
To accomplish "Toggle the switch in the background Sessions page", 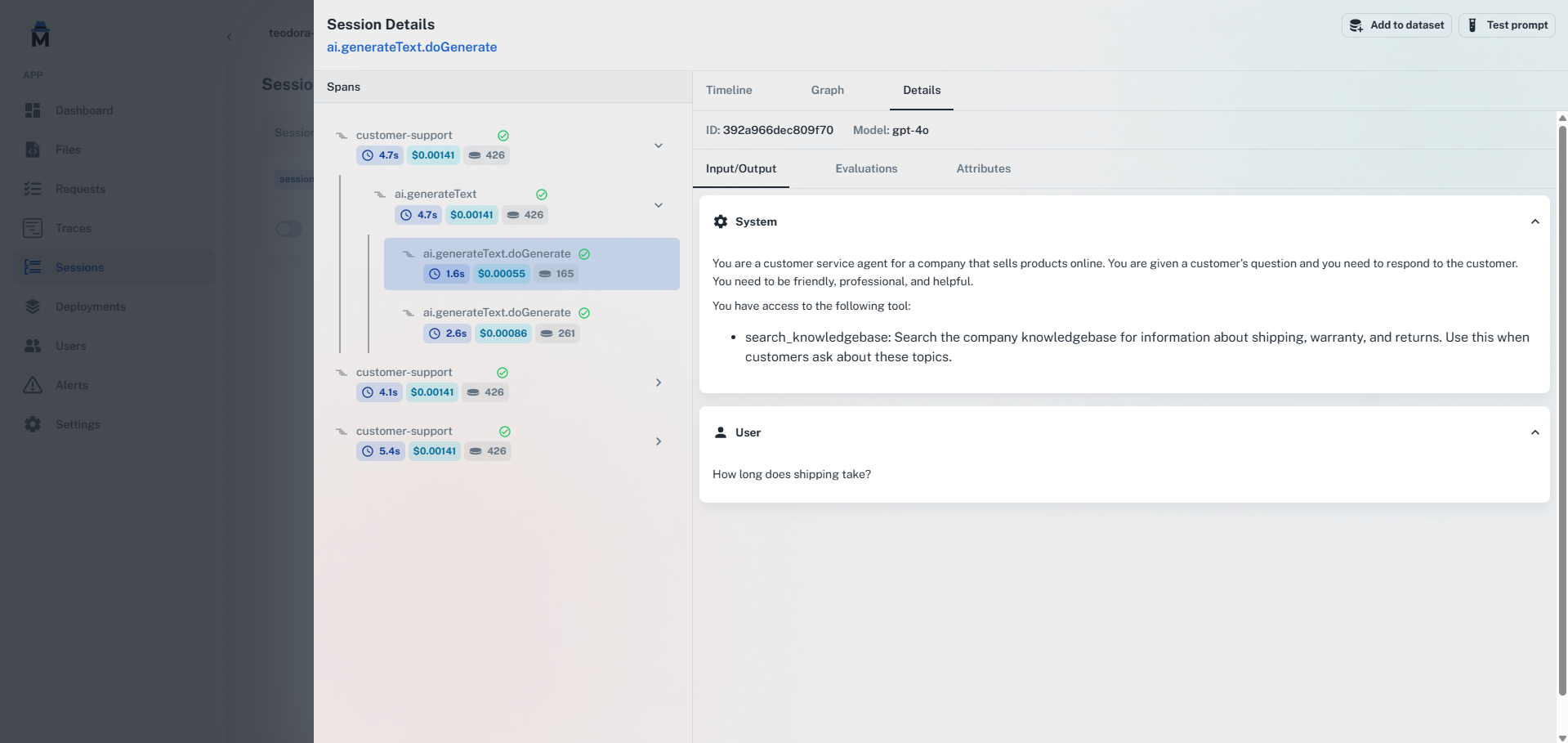I will 288,229.
